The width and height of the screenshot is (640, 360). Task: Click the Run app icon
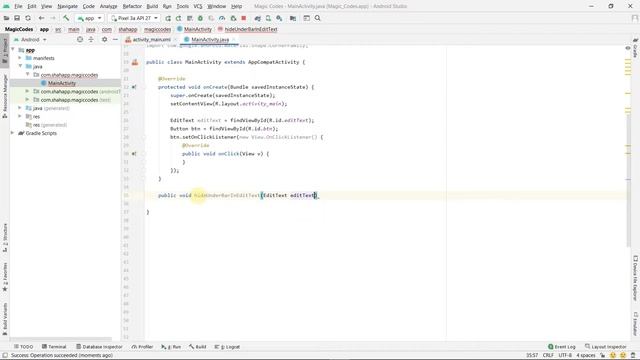click(168, 18)
